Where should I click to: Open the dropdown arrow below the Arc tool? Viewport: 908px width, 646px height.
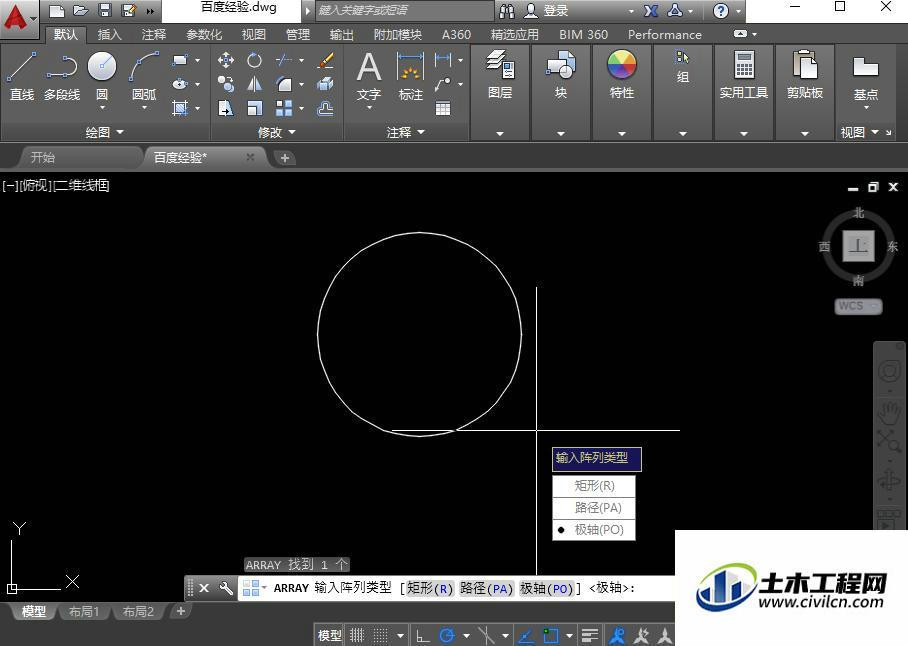coord(144,108)
